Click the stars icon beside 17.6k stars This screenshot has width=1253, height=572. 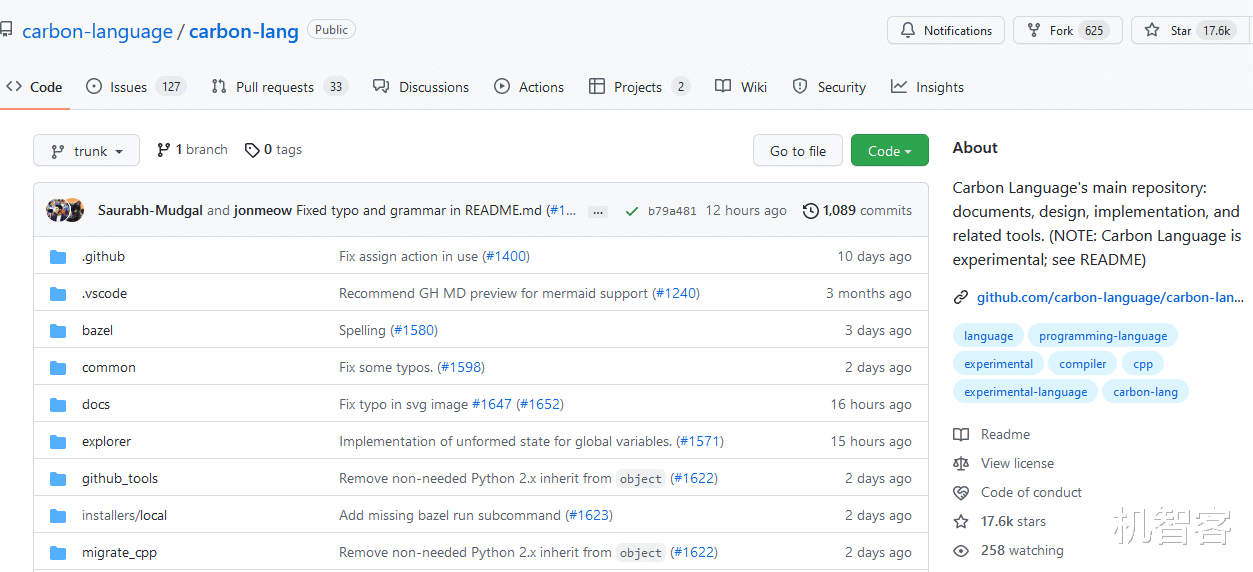[961, 522]
